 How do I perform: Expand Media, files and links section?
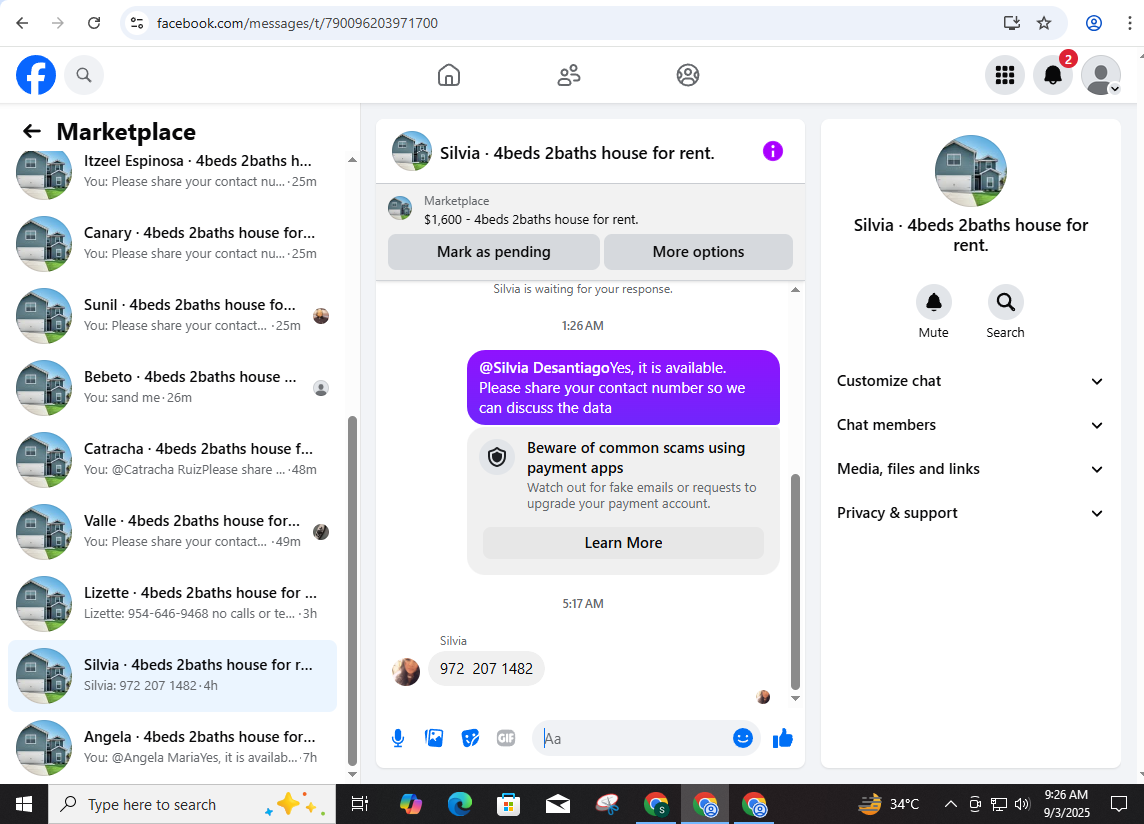click(970, 469)
